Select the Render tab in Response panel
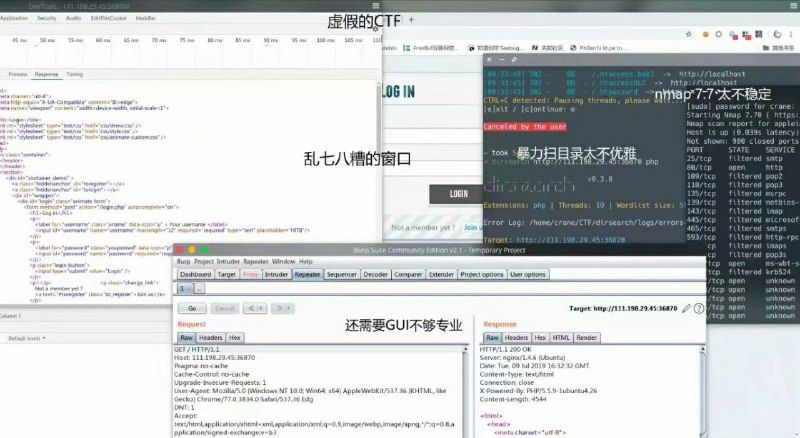This screenshot has width=800, height=438. (587, 338)
